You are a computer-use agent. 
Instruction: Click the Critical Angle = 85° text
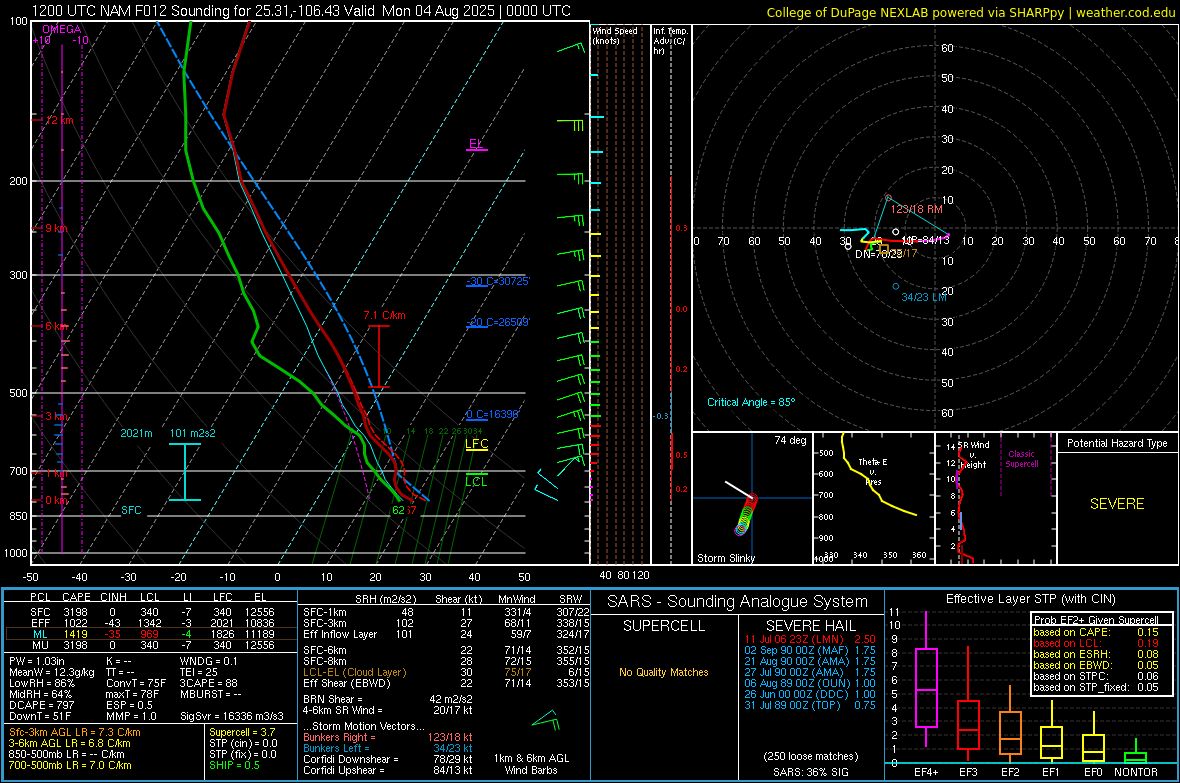751,403
